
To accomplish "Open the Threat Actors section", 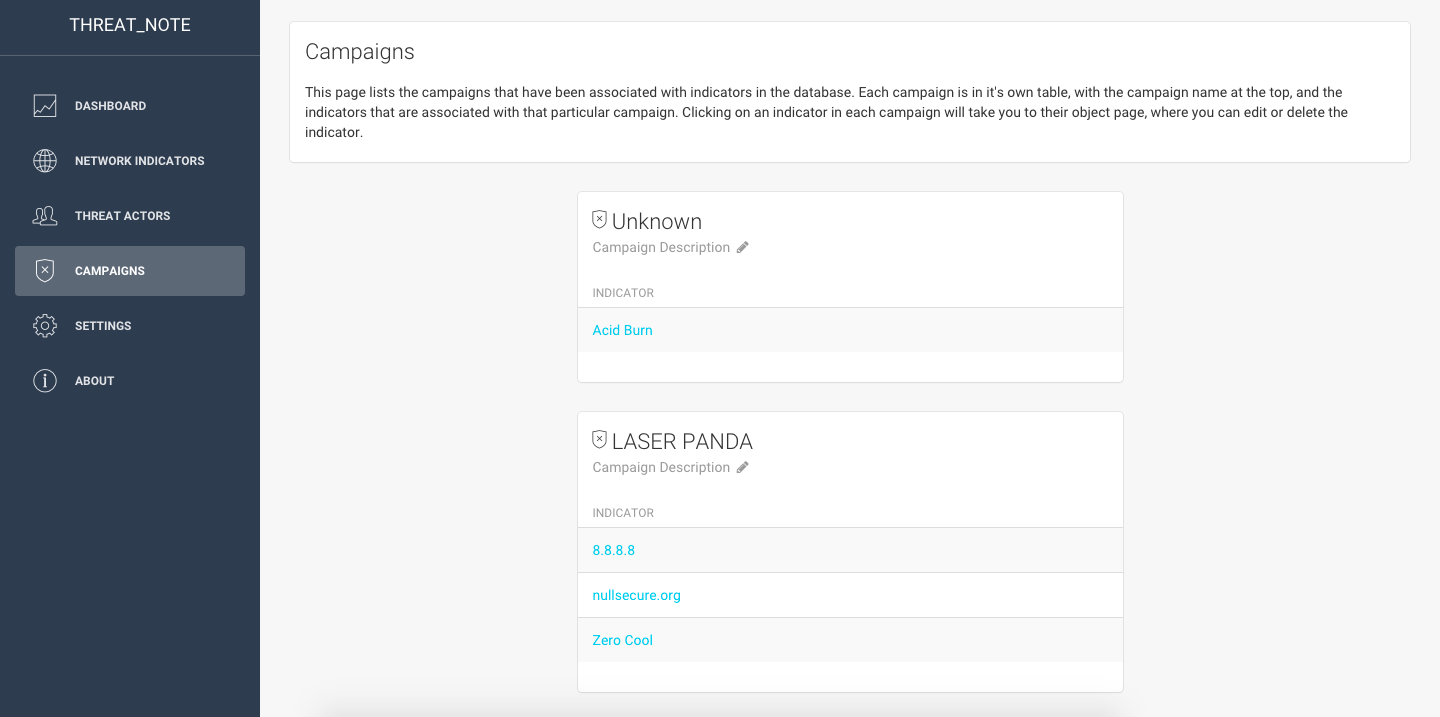I will pos(122,216).
